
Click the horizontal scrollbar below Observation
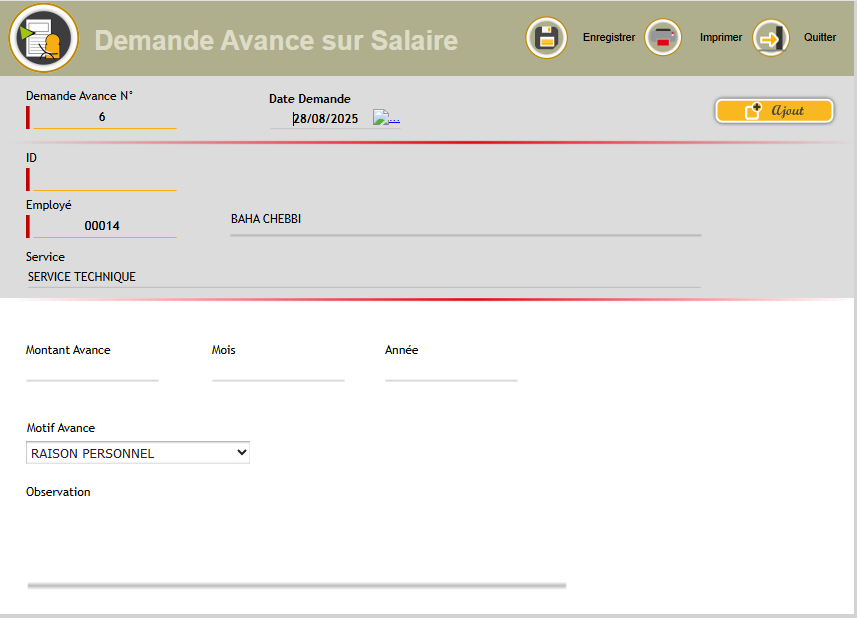[x=295, y=583]
